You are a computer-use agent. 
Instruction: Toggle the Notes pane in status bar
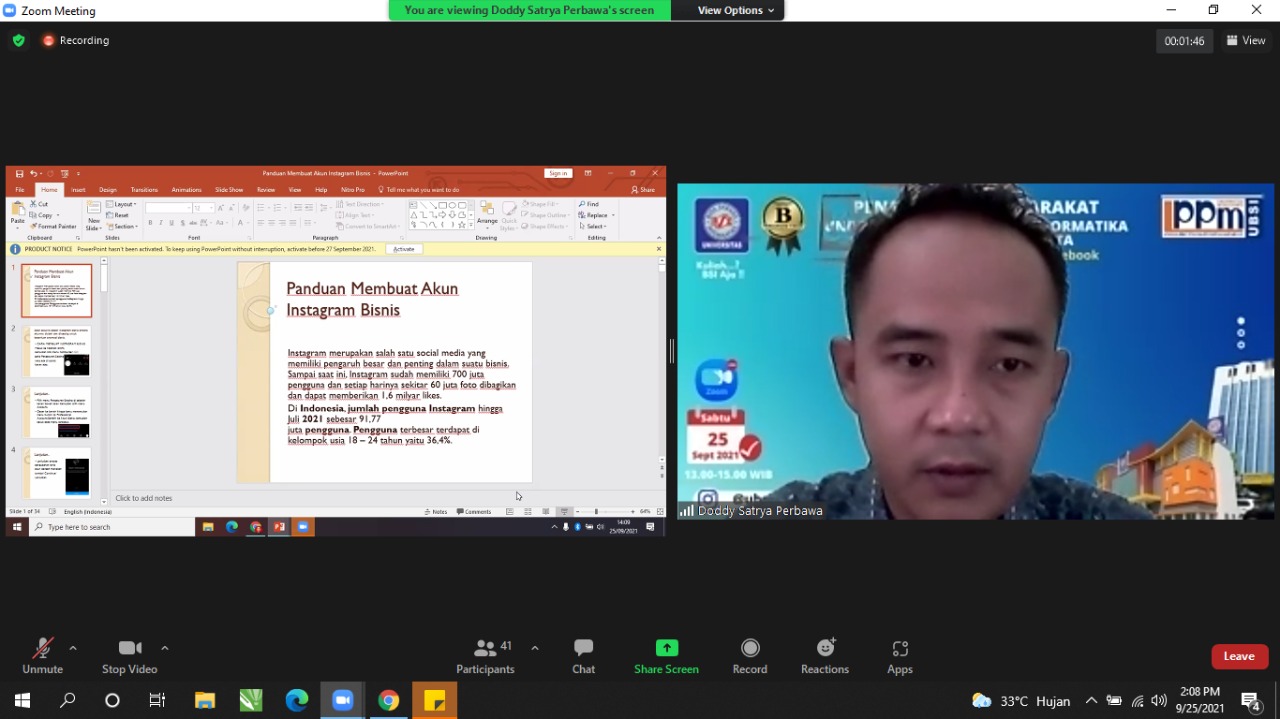pyautogui.click(x=436, y=511)
